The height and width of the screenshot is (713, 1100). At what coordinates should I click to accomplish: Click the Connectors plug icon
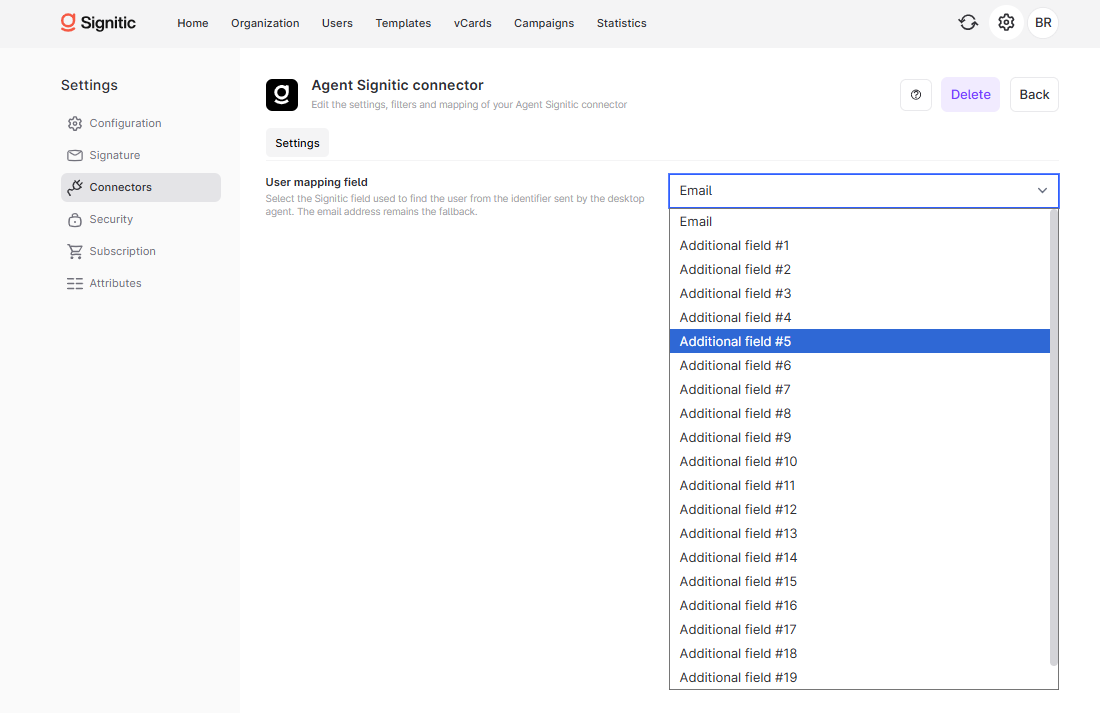(x=75, y=187)
